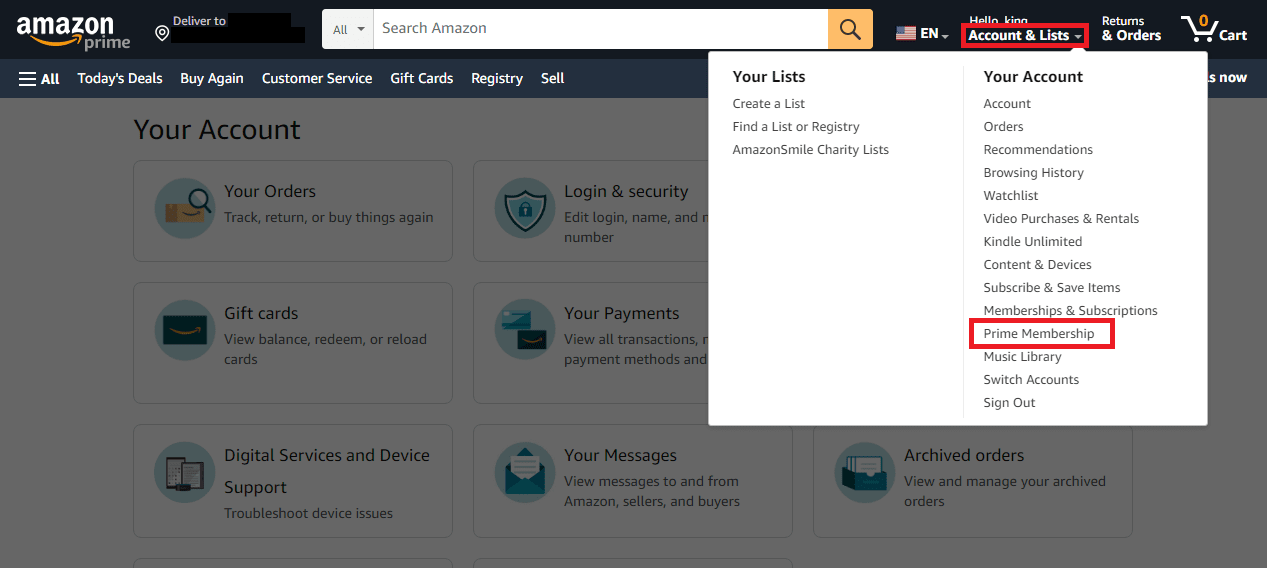Select Prime Membership
This screenshot has height=568, width=1267.
[1039, 334]
